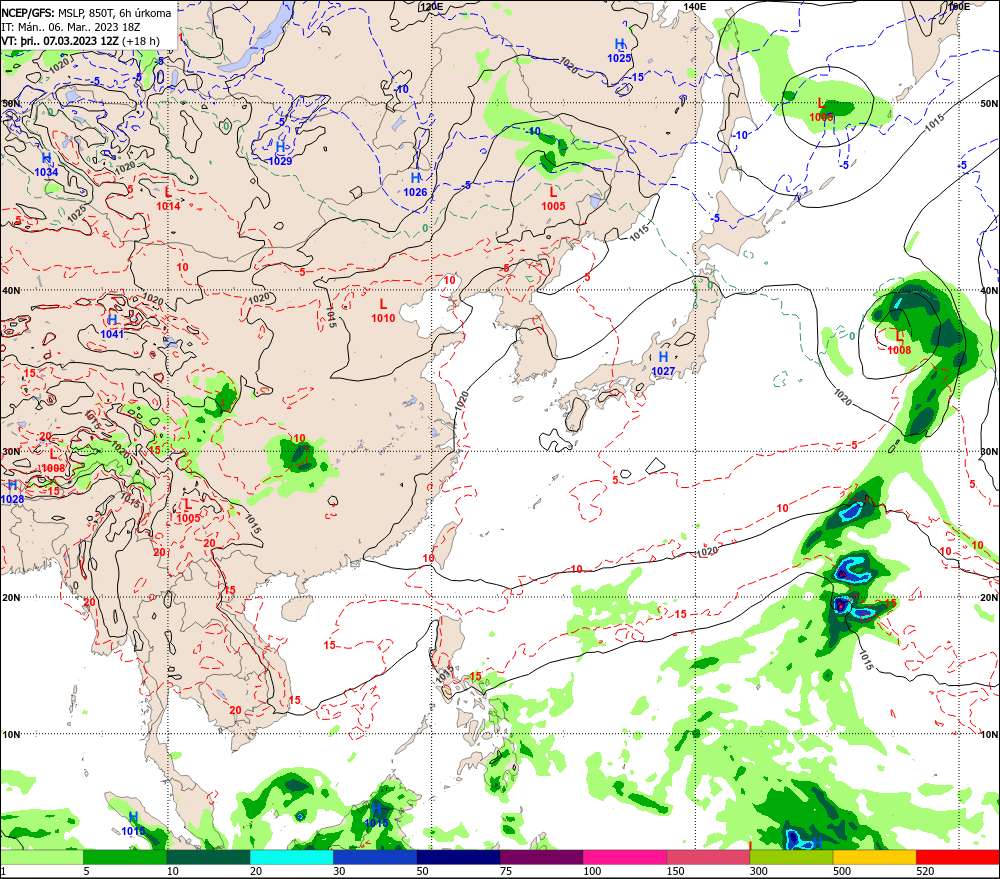Click the L 1014 low pressure label

pos(168,198)
